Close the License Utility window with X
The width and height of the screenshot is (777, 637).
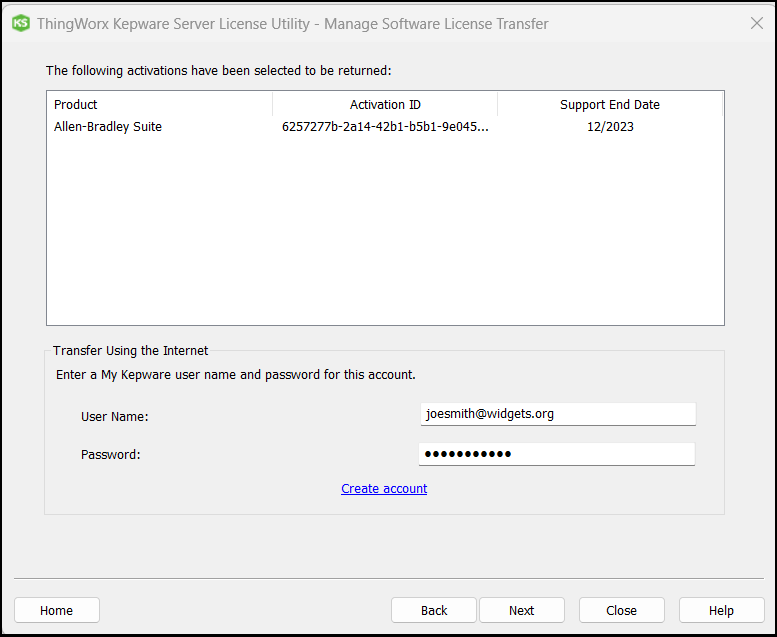coord(756,23)
